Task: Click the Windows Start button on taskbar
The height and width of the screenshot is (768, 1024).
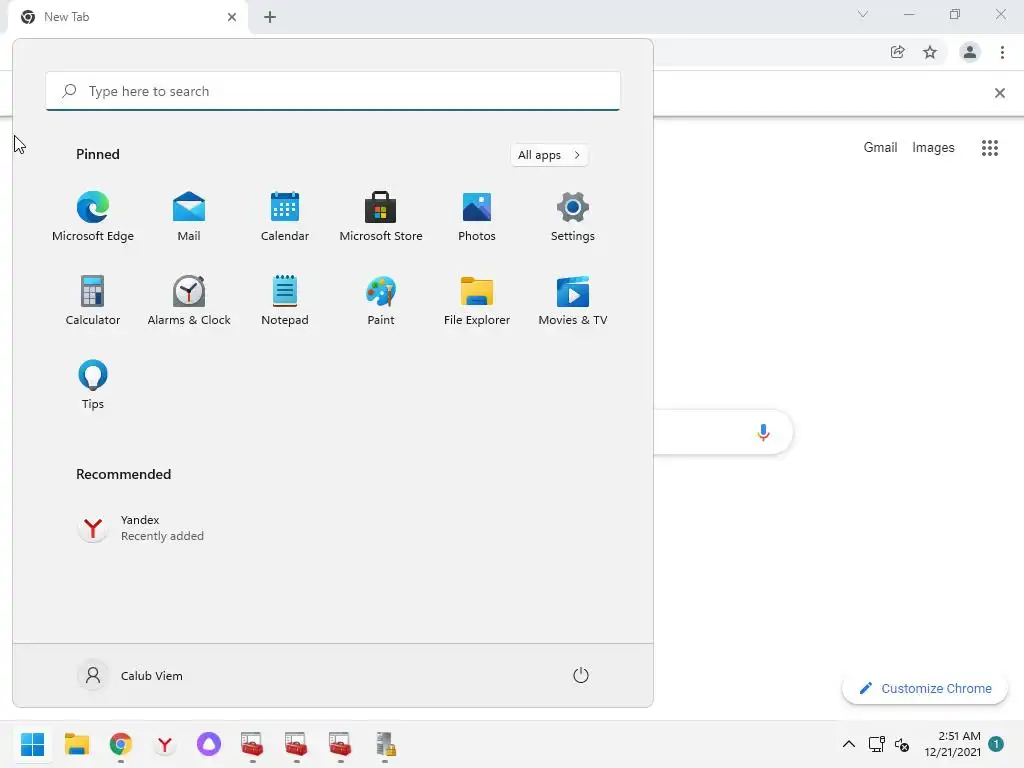Action: coord(33,744)
